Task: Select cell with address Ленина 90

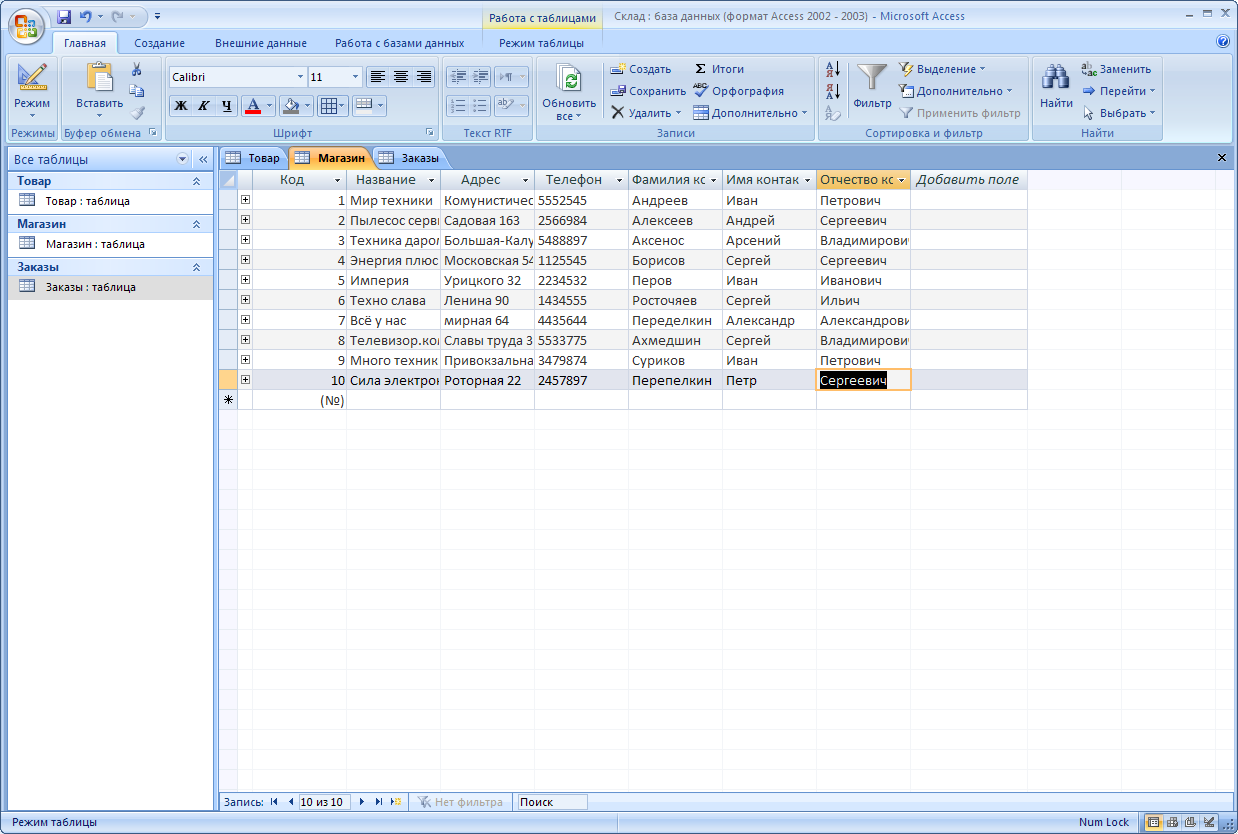Action: (x=487, y=300)
